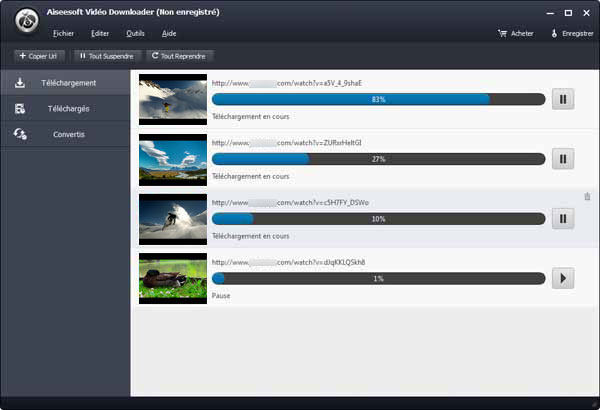Screen dimensions: 600x410
Task: Select the blue sky landscape thumbnail
Action: click(x=173, y=160)
